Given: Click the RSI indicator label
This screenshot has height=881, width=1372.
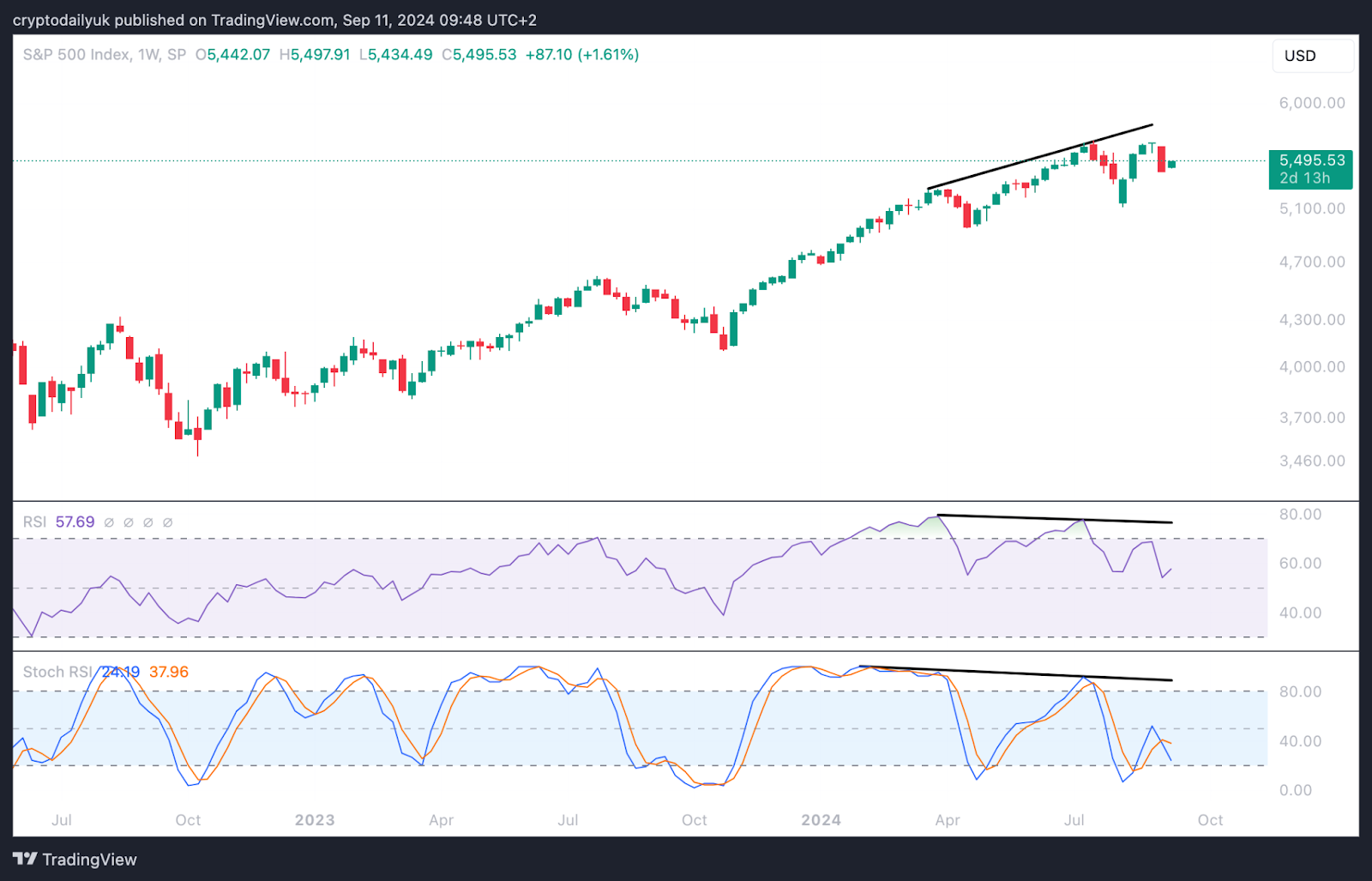Looking at the screenshot, I should tap(34, 522).
